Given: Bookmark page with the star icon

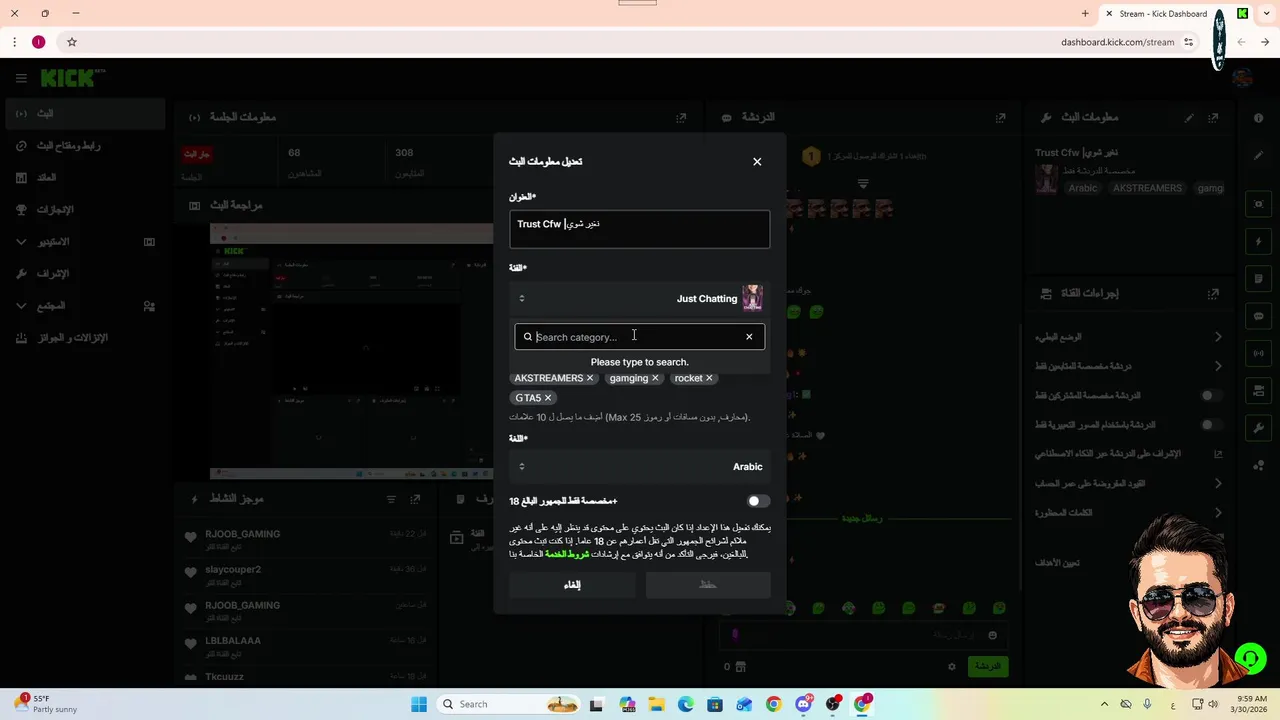Looking at the screenshot, I should point(72,42).
